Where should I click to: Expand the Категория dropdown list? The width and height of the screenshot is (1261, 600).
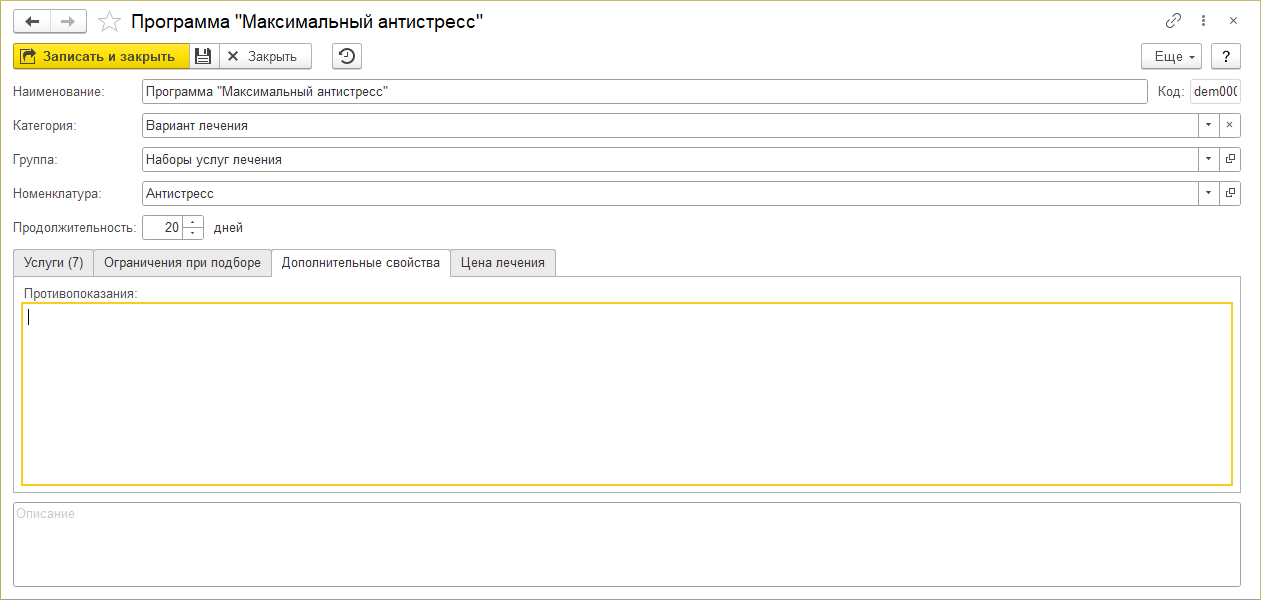coord(1208,125)
